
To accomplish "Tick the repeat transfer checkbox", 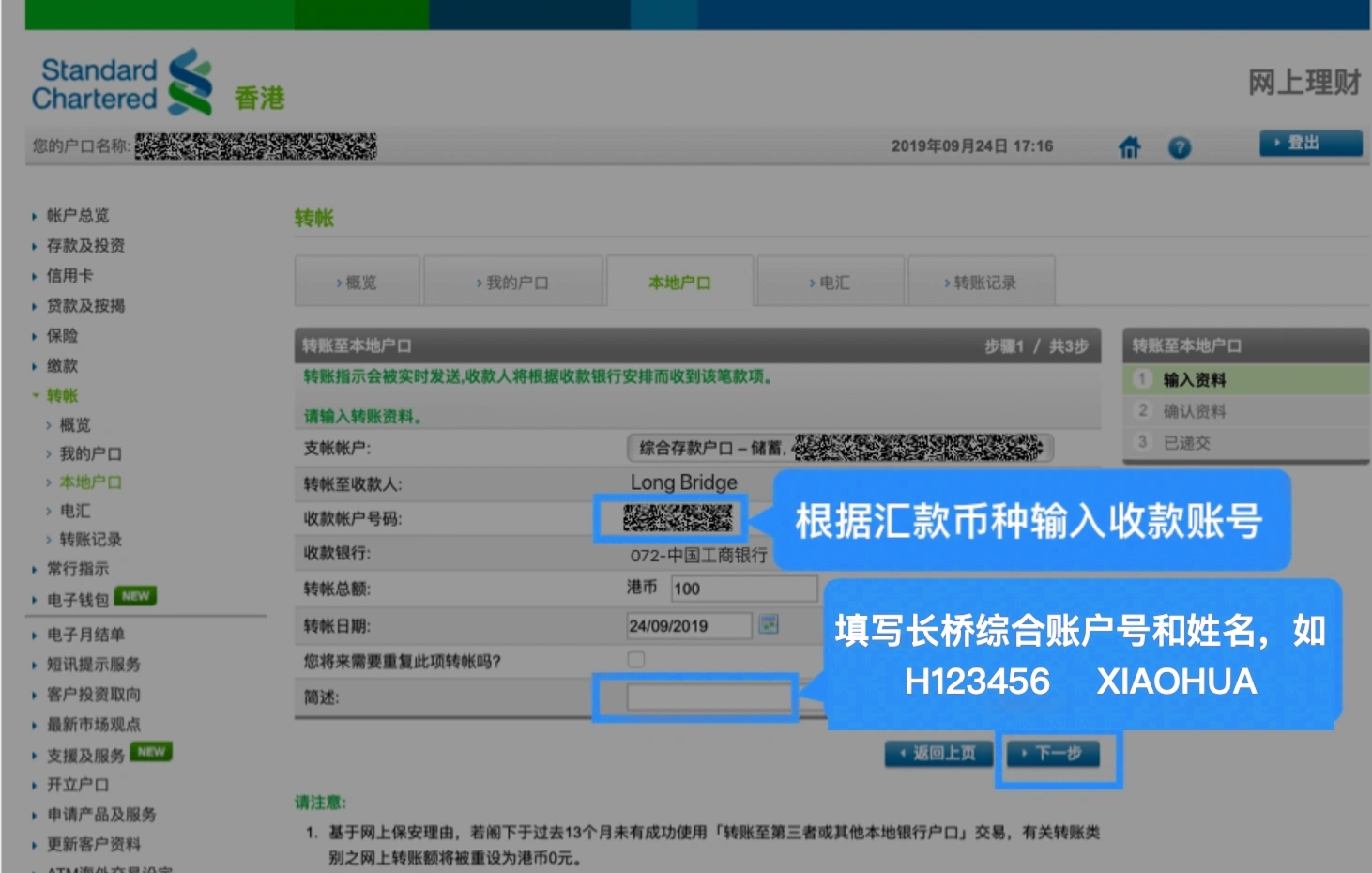I will click(x=636, y=660).
